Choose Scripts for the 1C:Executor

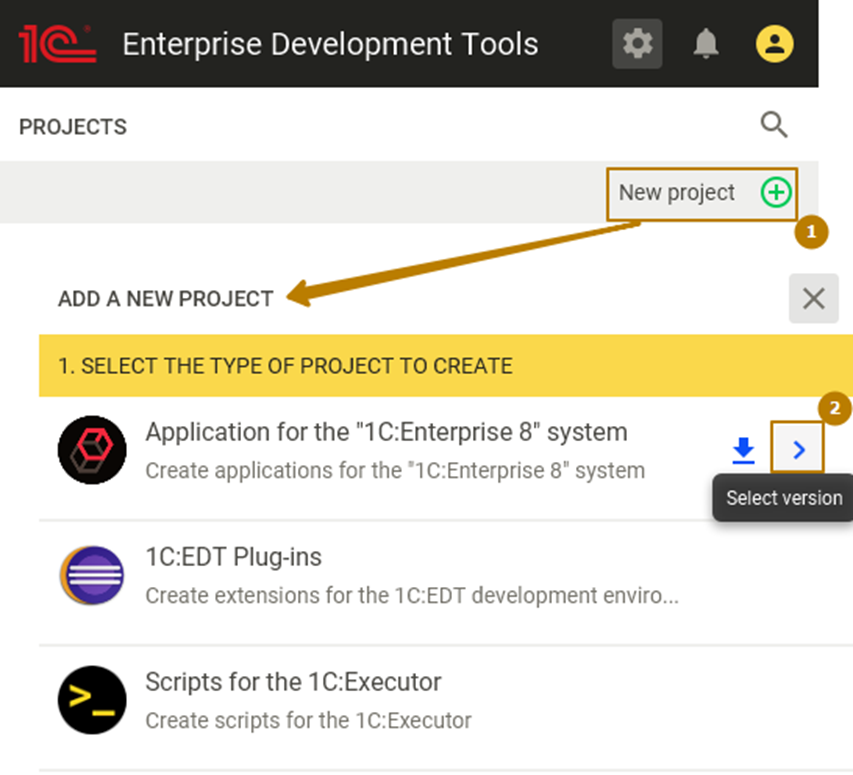pos(293,682)
